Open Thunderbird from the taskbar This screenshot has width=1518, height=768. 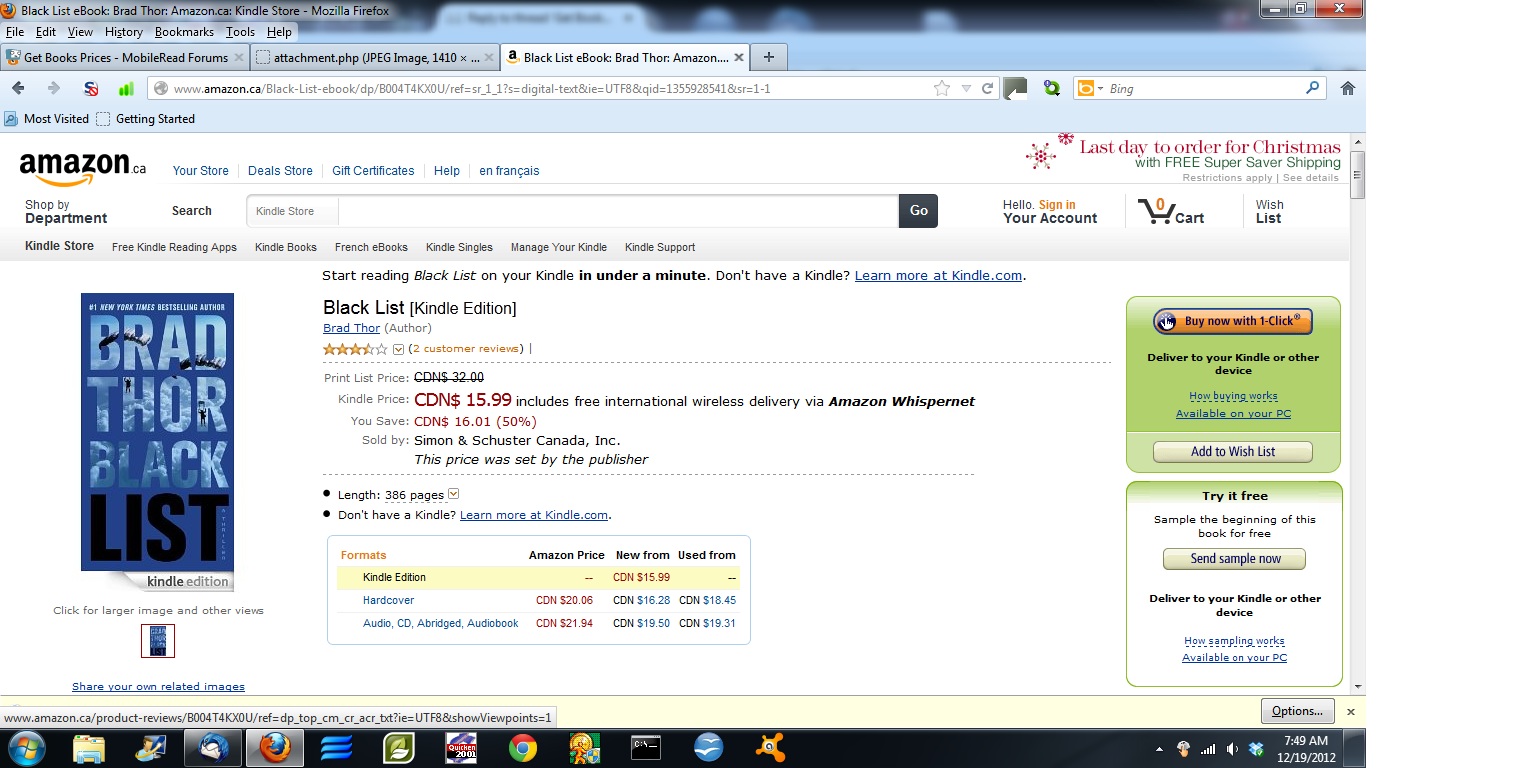tap(214, 748)
